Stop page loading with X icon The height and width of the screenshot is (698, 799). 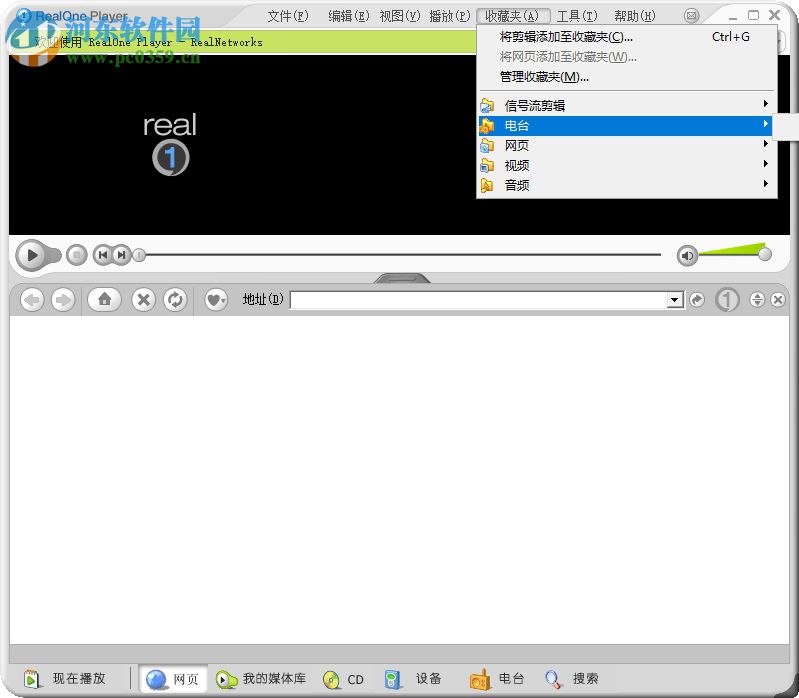144,300
